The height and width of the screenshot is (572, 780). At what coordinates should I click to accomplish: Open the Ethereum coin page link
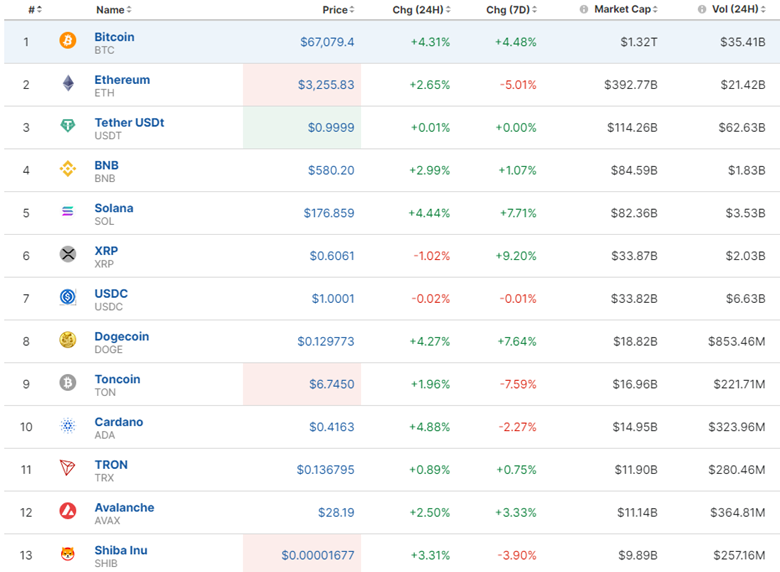point(122,80)
